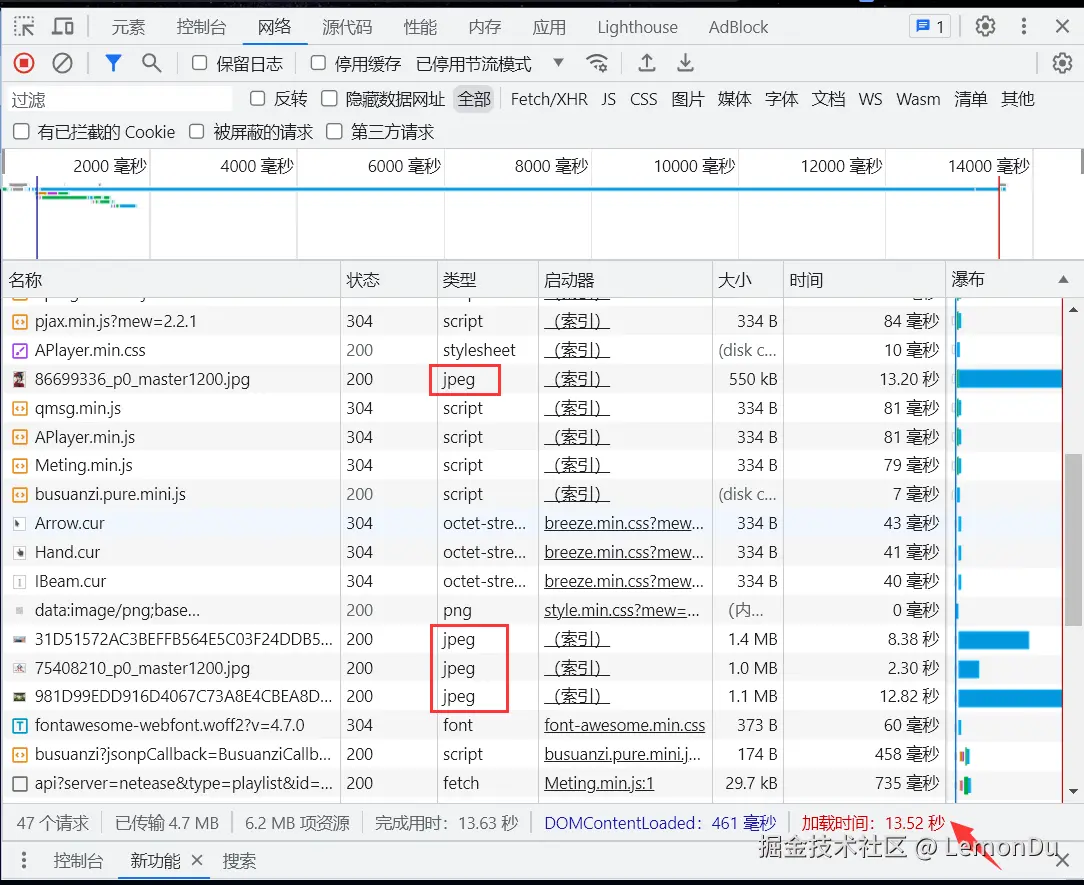Viewport: 1084px width, 885px height.
Task: Enable the 保留日志 checkbox
Action: [x=199, y=62]
